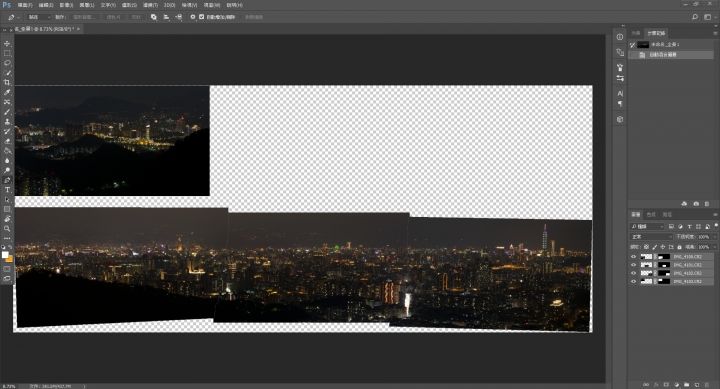Create new layer icon
Image resolution: width=720 pixels, height=389 pixels.
(697, 384)
